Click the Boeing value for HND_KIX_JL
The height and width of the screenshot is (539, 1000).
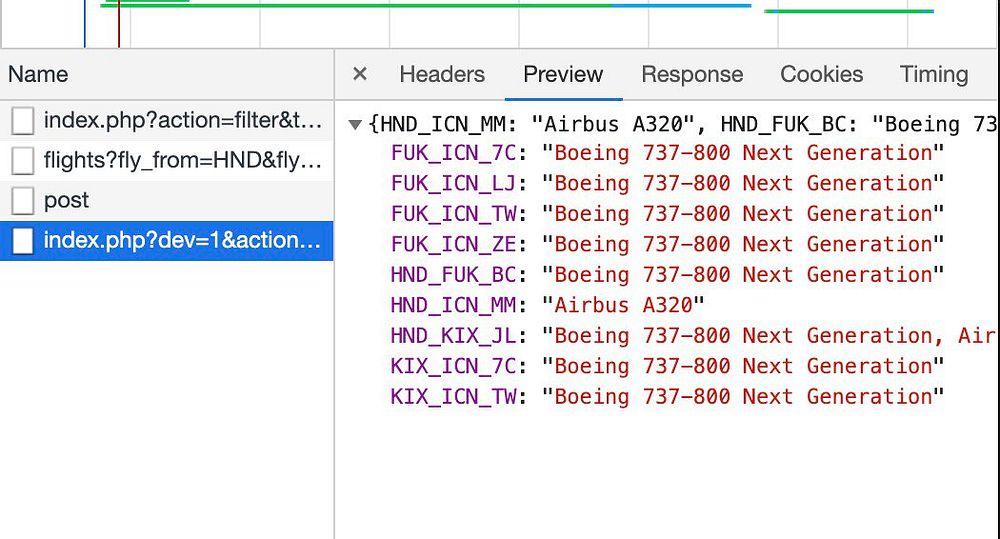tap(770, 336)
